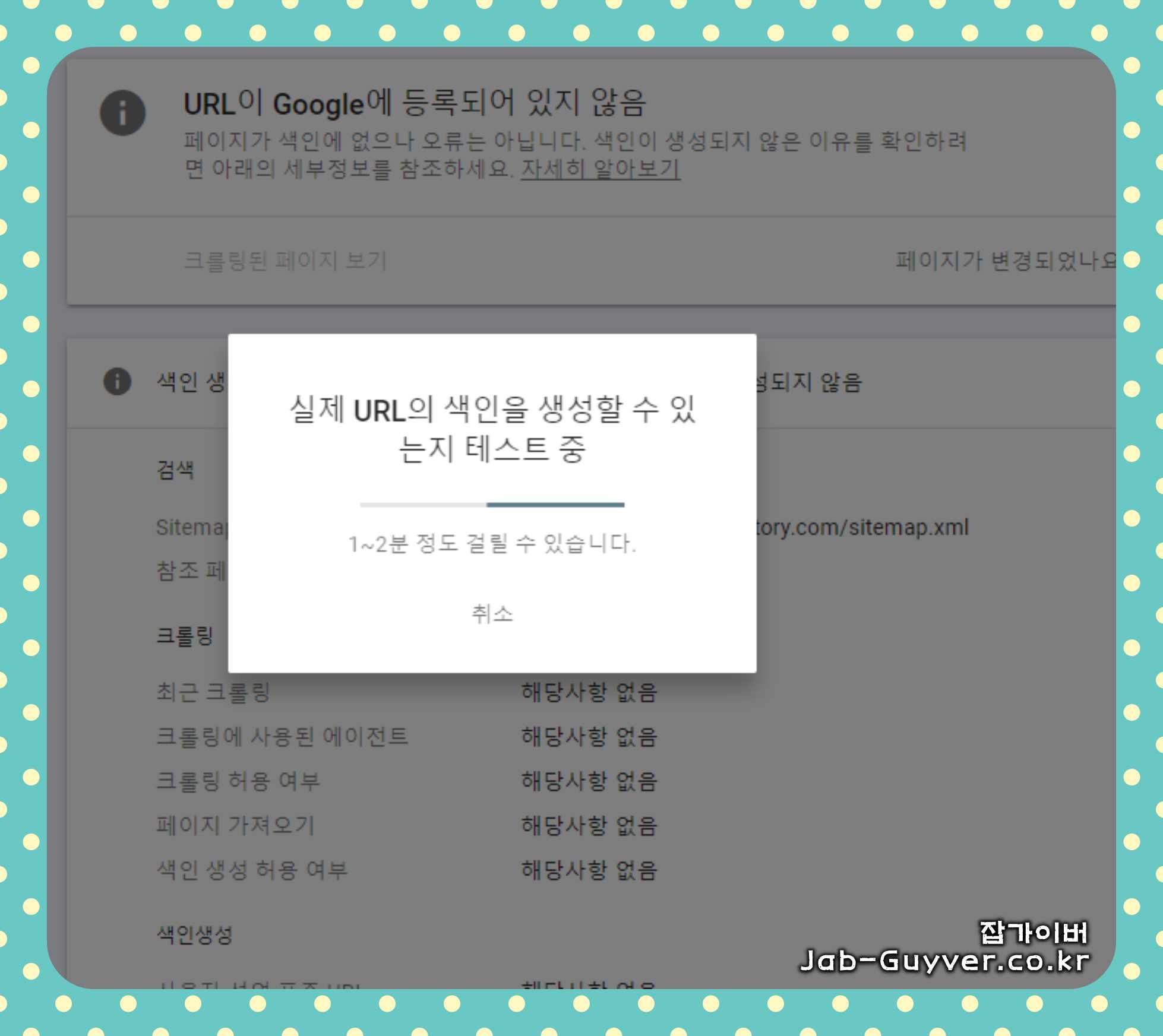Open the 자세히 알아보기 link
The image size is (1163, 1036).
600,169
